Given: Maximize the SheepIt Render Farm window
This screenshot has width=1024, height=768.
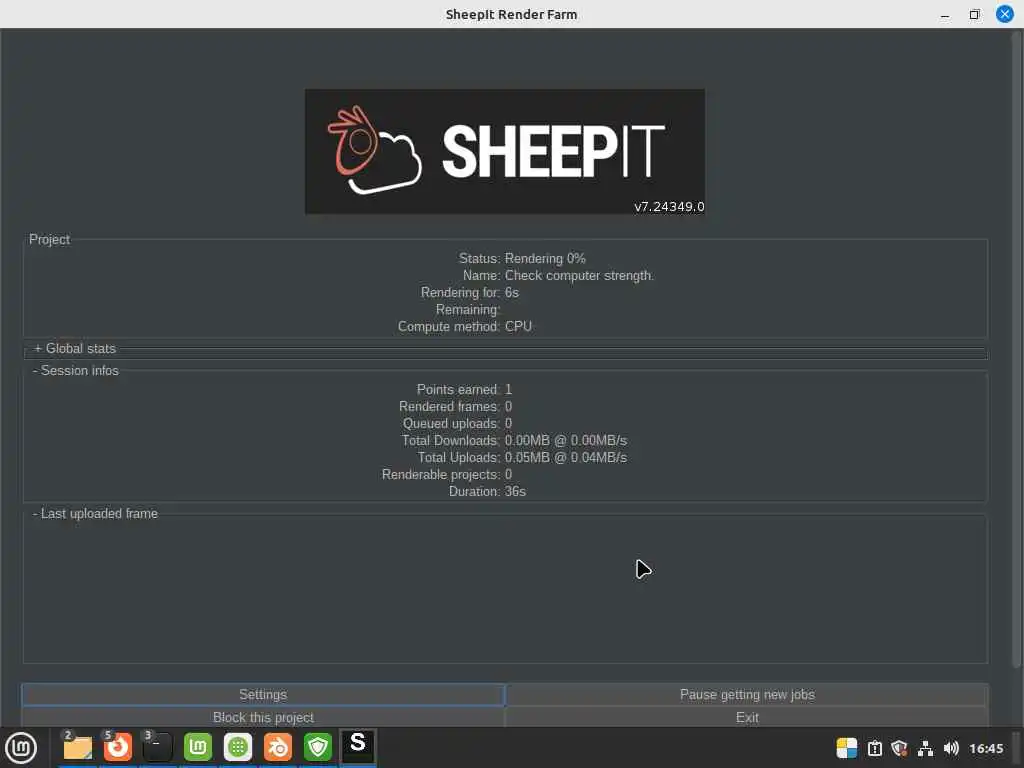Looking at the screenshot, I should pyautogui.click(x=974, y=14).
